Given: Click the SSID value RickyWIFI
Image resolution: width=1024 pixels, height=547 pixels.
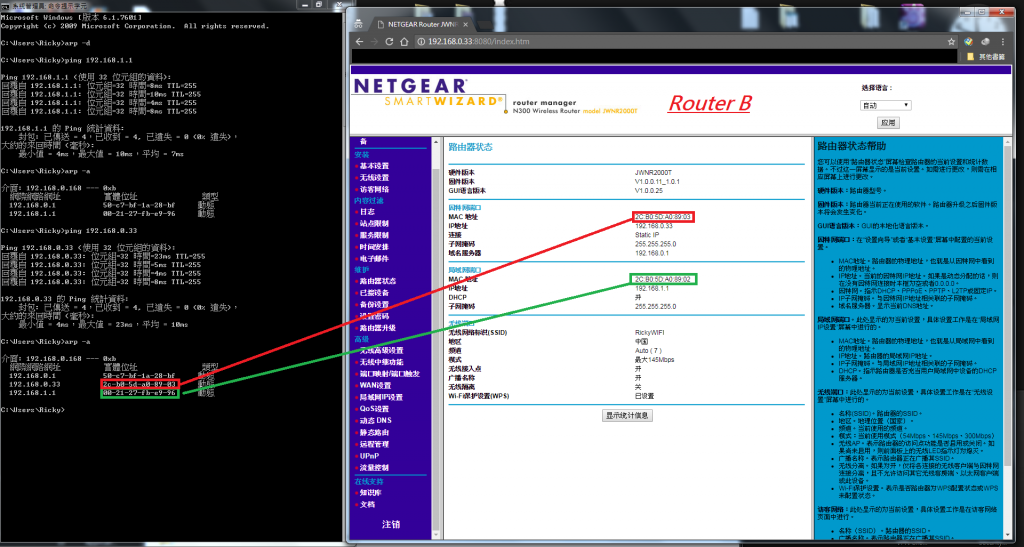Looking at the screenshot, I should (x=650, y=332).
